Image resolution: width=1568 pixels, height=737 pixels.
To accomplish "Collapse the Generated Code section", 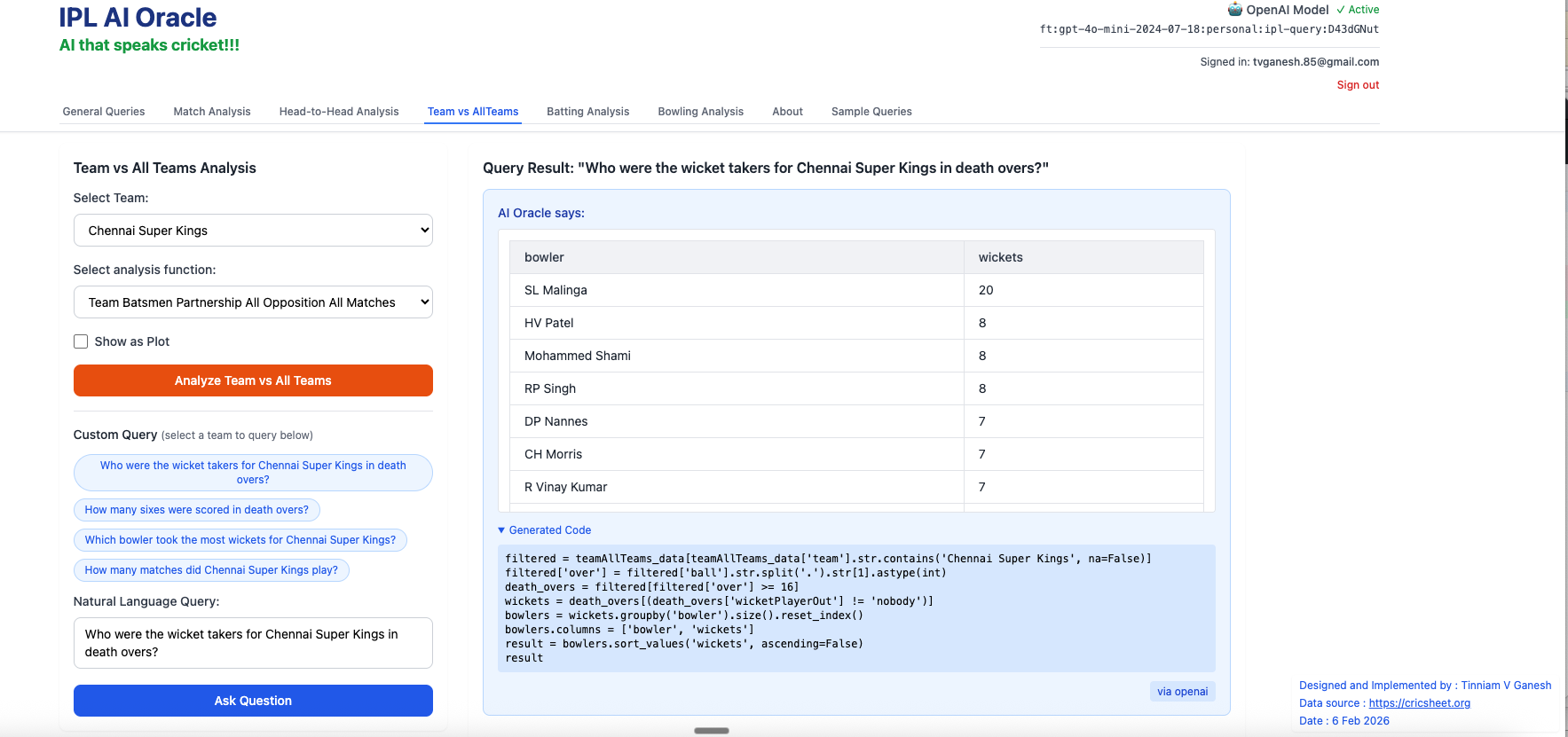I will [544, 530].
